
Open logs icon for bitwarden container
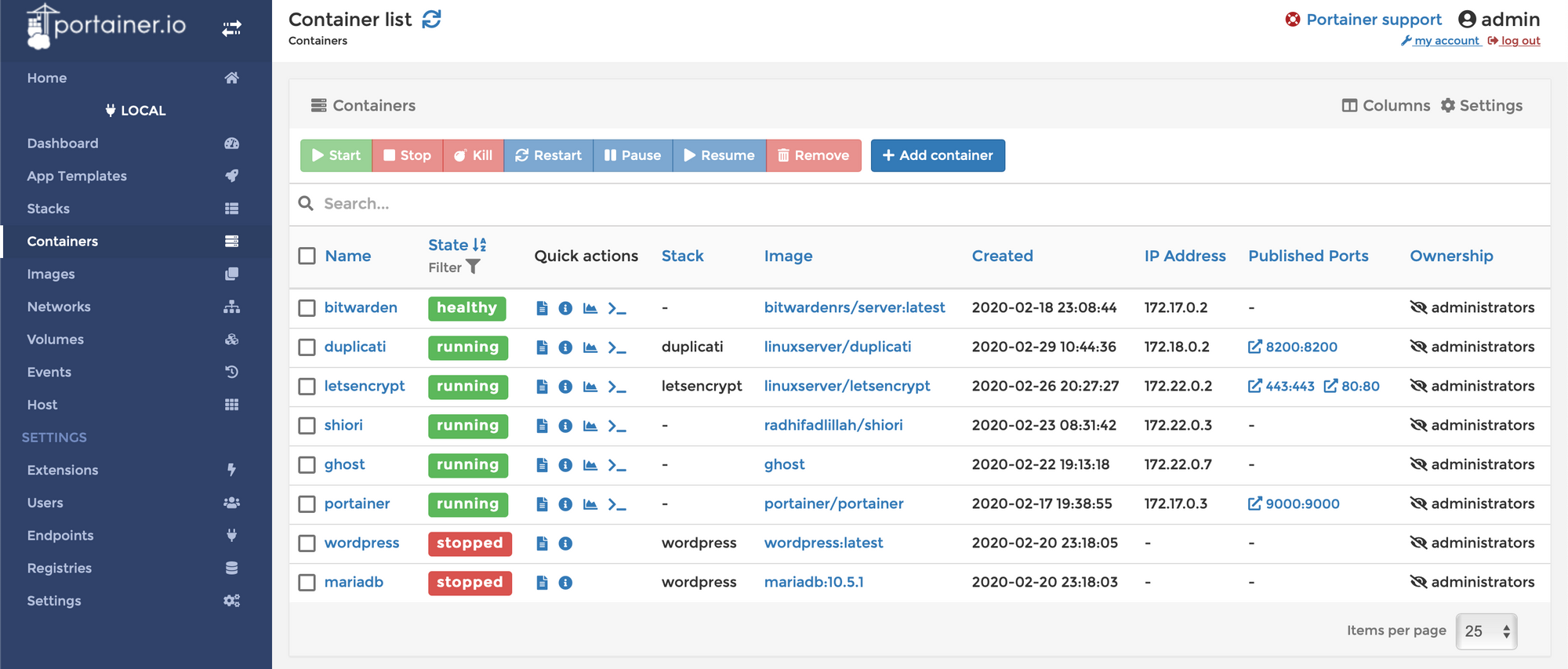542,308
